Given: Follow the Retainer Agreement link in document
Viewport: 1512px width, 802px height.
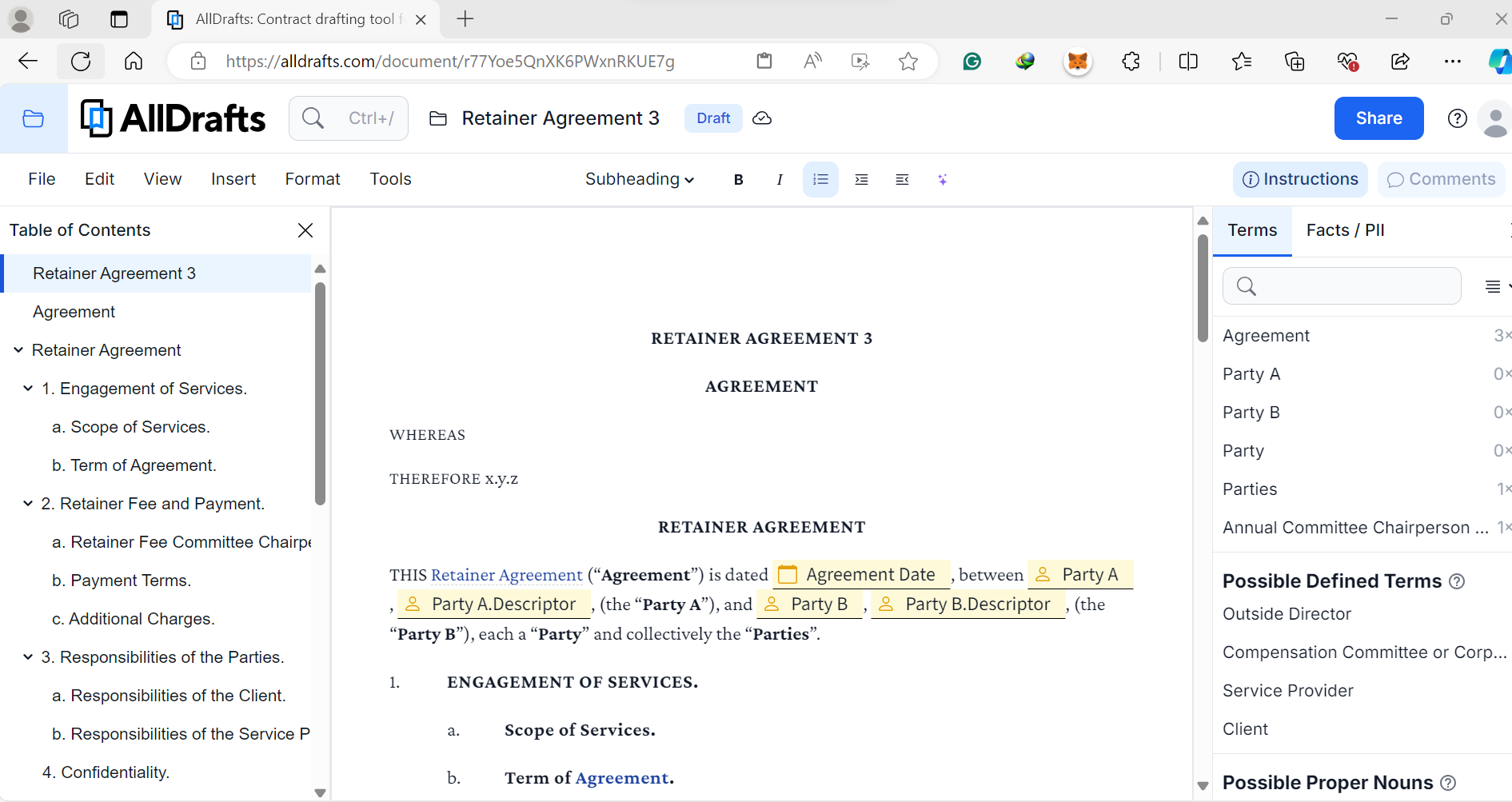Looking at the screenshot, I should tap(506, 575).
